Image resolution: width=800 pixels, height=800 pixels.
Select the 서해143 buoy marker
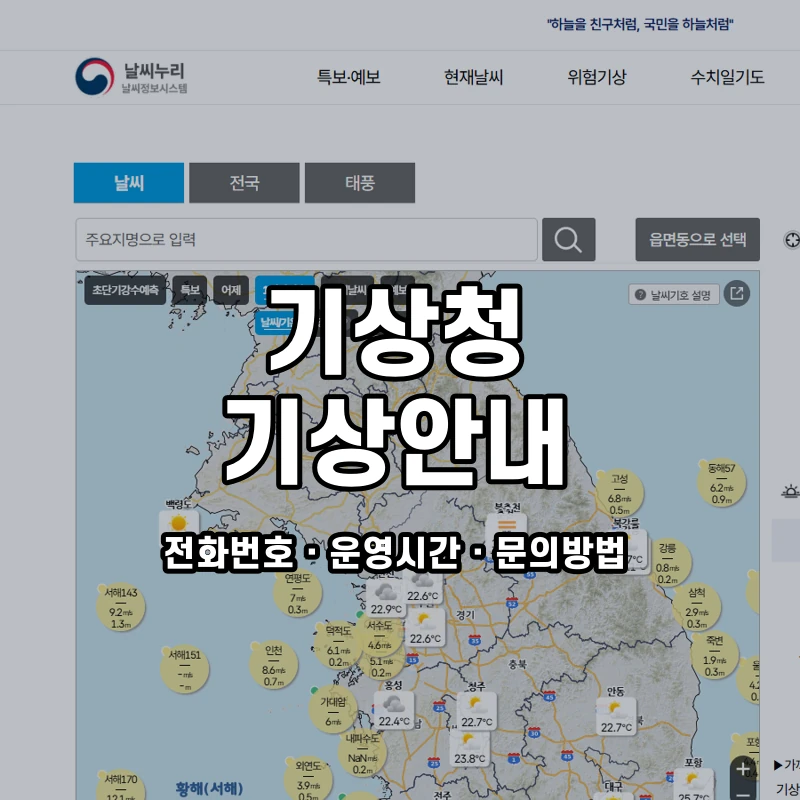pyautogui.click(x=121, y=607)
